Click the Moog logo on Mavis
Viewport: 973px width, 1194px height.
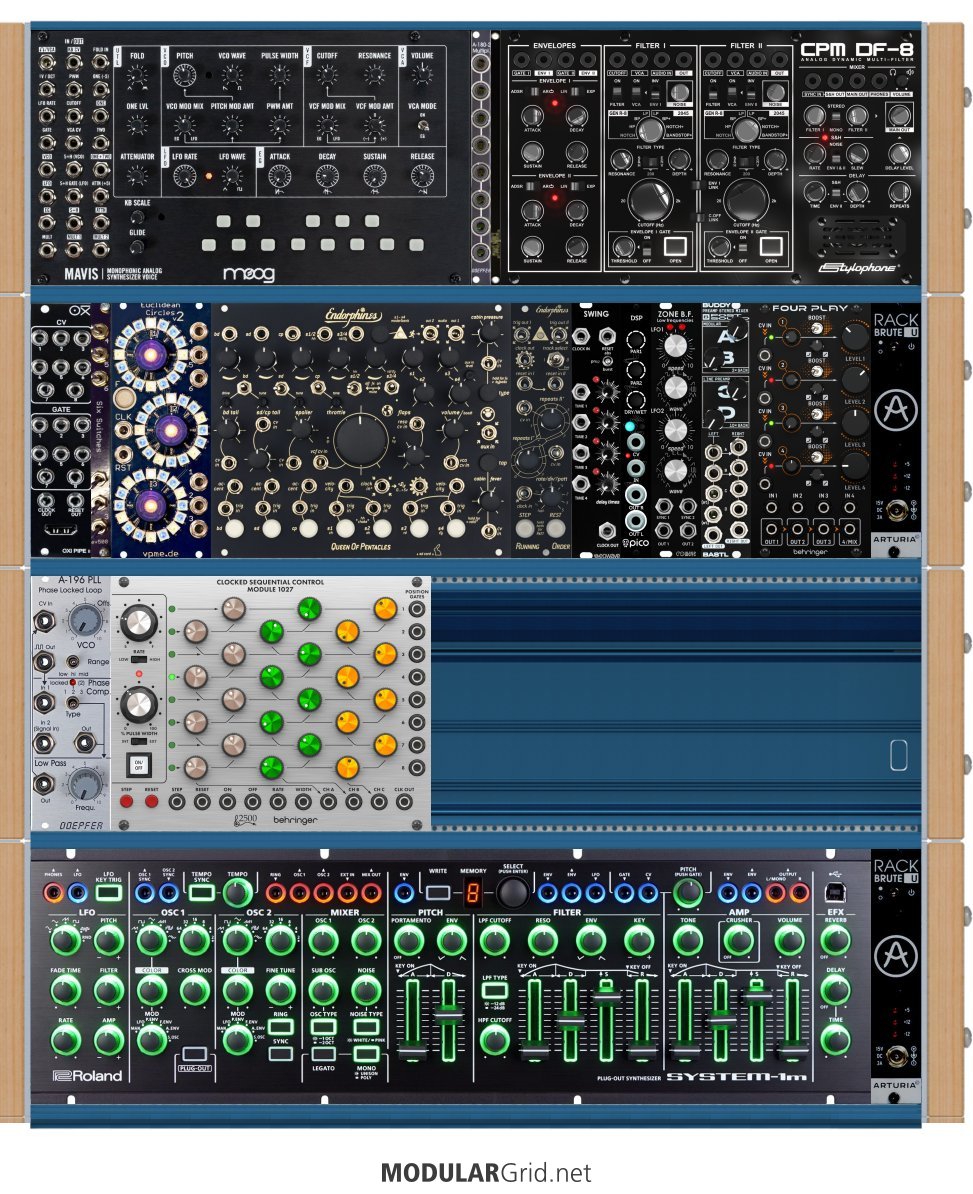[248, 273]
